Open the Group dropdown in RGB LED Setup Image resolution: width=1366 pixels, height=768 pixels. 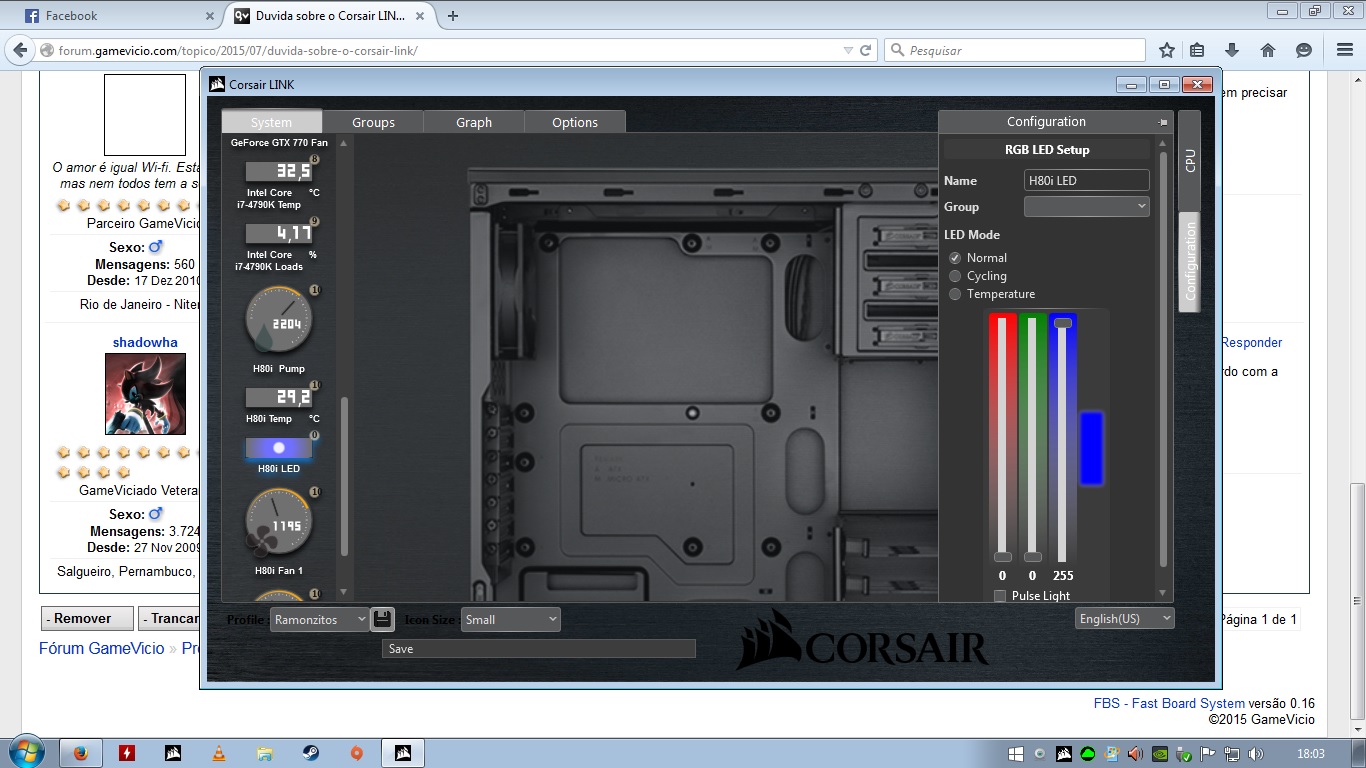pyautogui.click(x=1087, y=206)
